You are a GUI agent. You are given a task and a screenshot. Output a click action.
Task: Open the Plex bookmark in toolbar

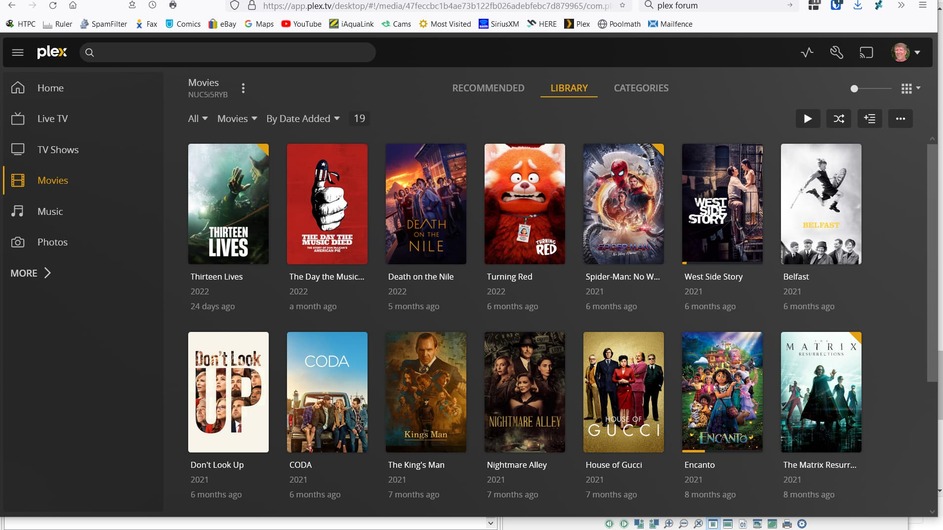(x=577, y=24)
